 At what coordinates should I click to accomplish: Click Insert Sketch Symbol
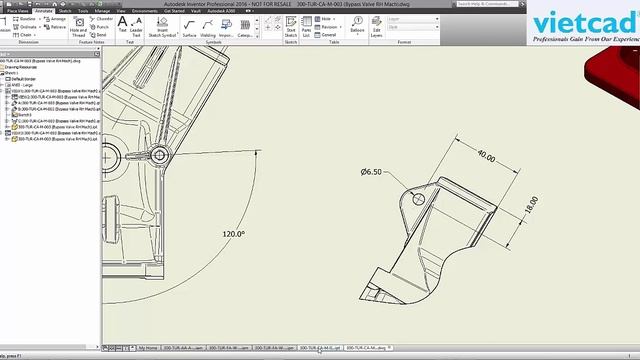(x=162, y=27)
